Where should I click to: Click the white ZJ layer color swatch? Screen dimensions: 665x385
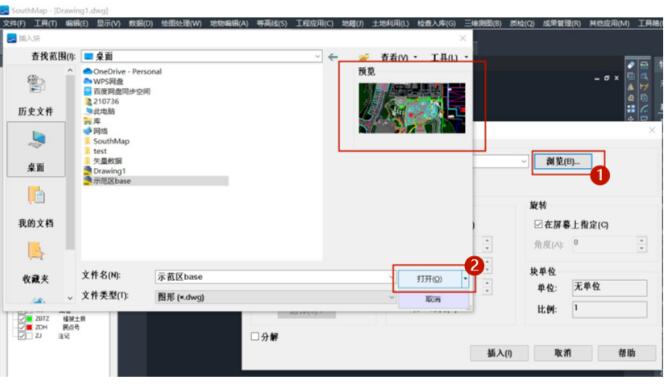[29, 336]
